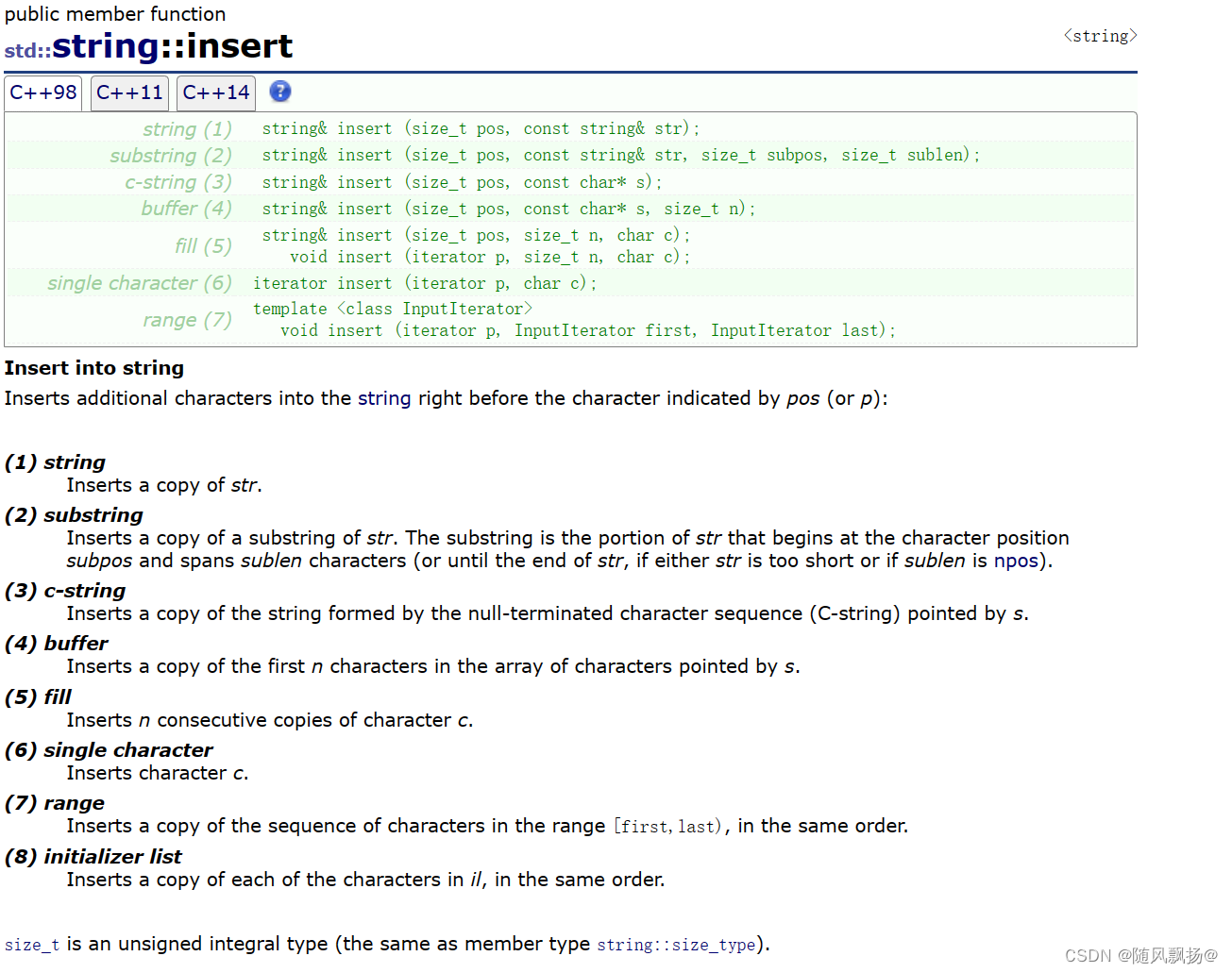This screenshot has height=973, width=1232.
Task: Click the '(1) string' section heading
Action: point(55,462)
